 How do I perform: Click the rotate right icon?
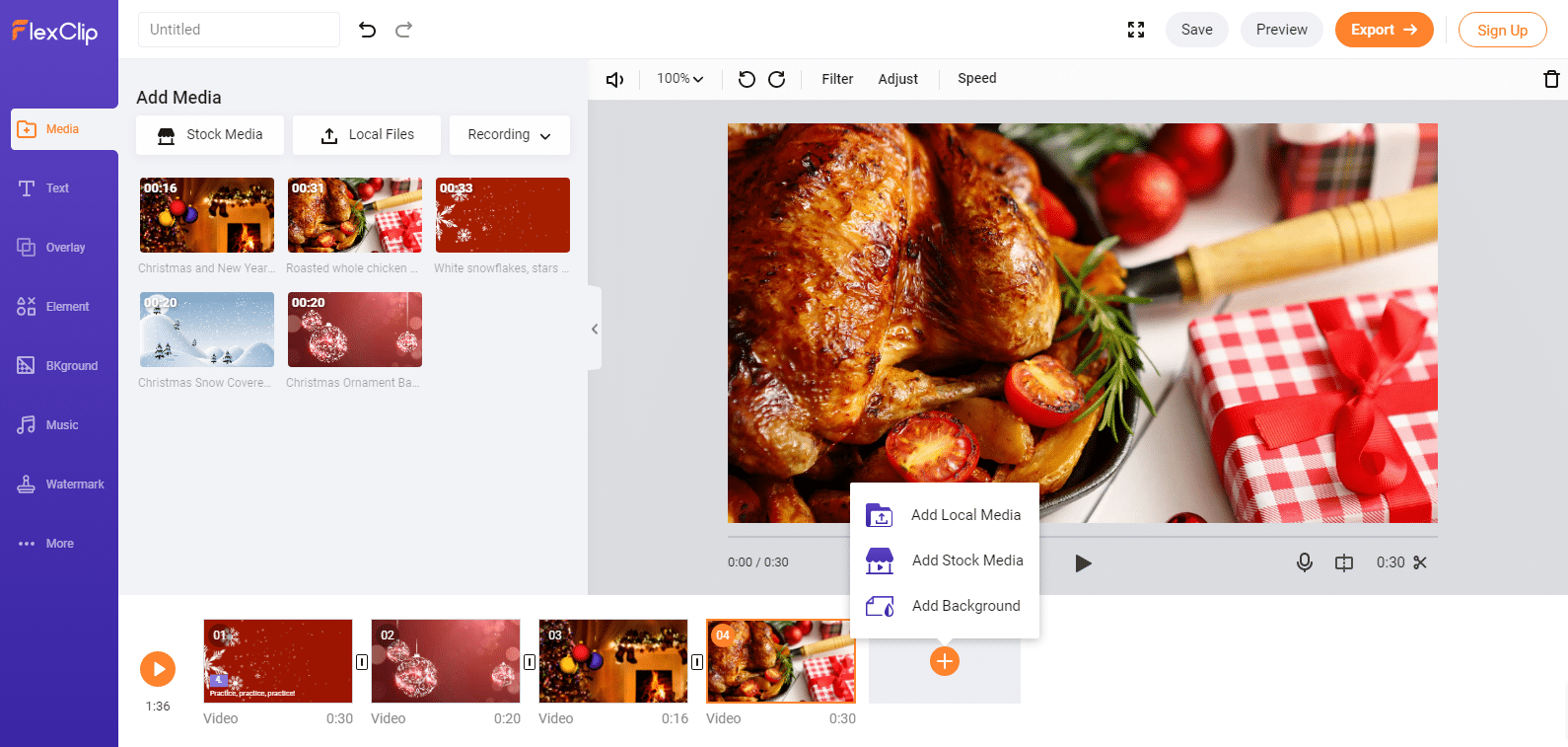[x=777, y=79]
